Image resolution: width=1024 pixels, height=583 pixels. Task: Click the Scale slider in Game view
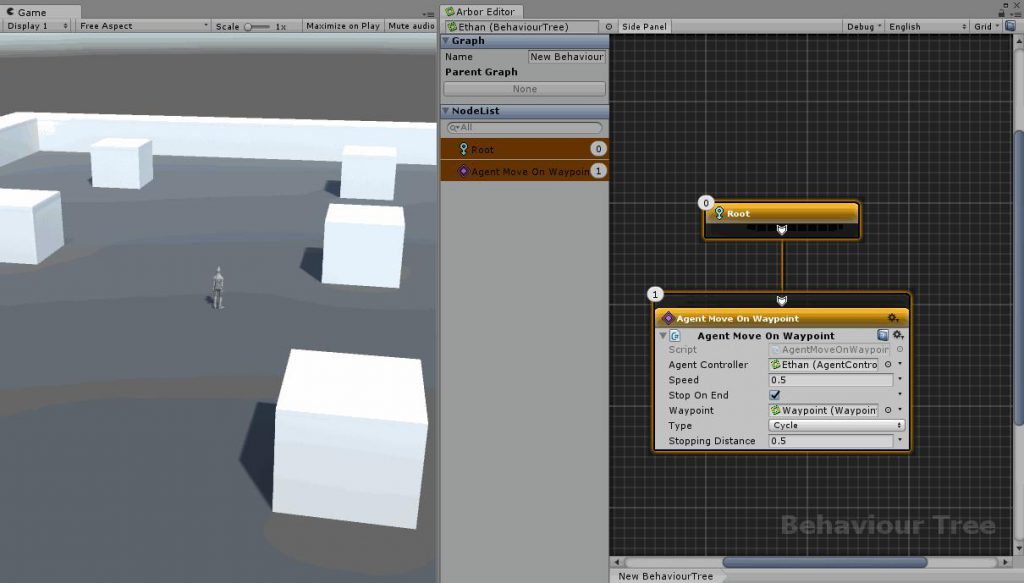tap(256, 26)
